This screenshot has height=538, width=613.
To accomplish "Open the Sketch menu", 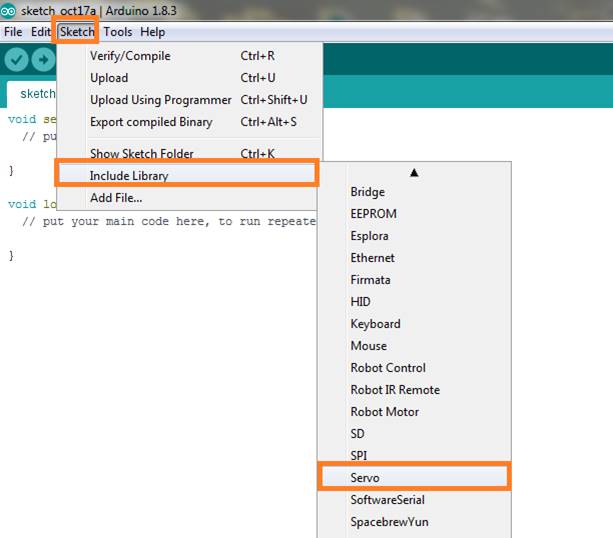I will coord(77,32).
